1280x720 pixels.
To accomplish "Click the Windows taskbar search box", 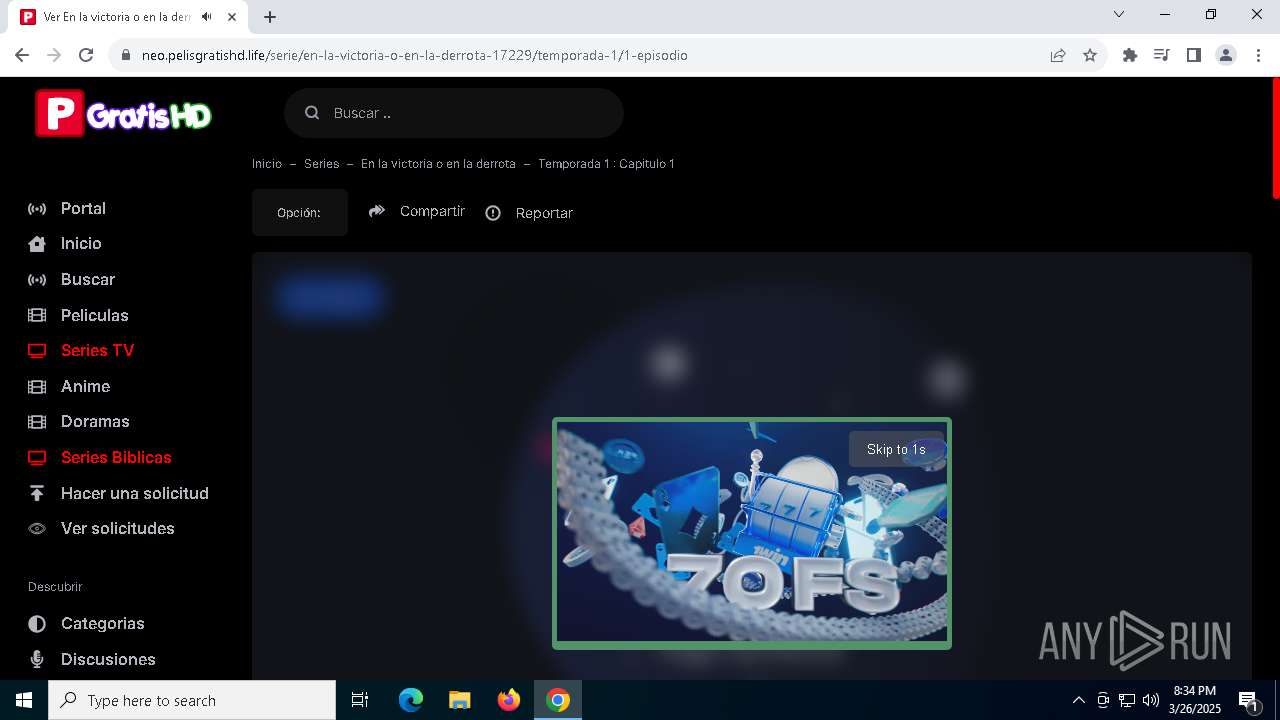I will pyautogui.click(x=192, y=700).
